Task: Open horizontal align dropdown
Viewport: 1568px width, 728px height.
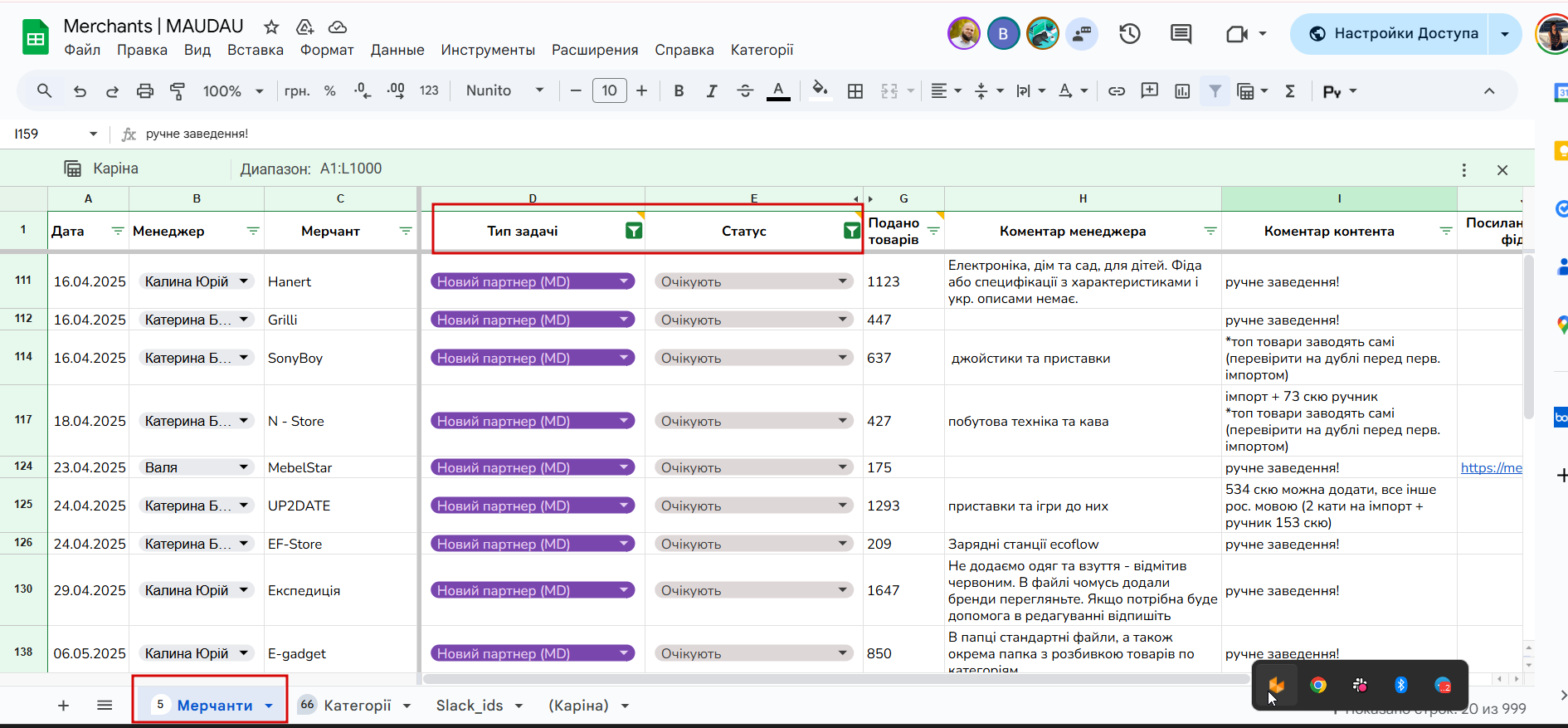Action: pyautogui.click(x=946, y=91)
